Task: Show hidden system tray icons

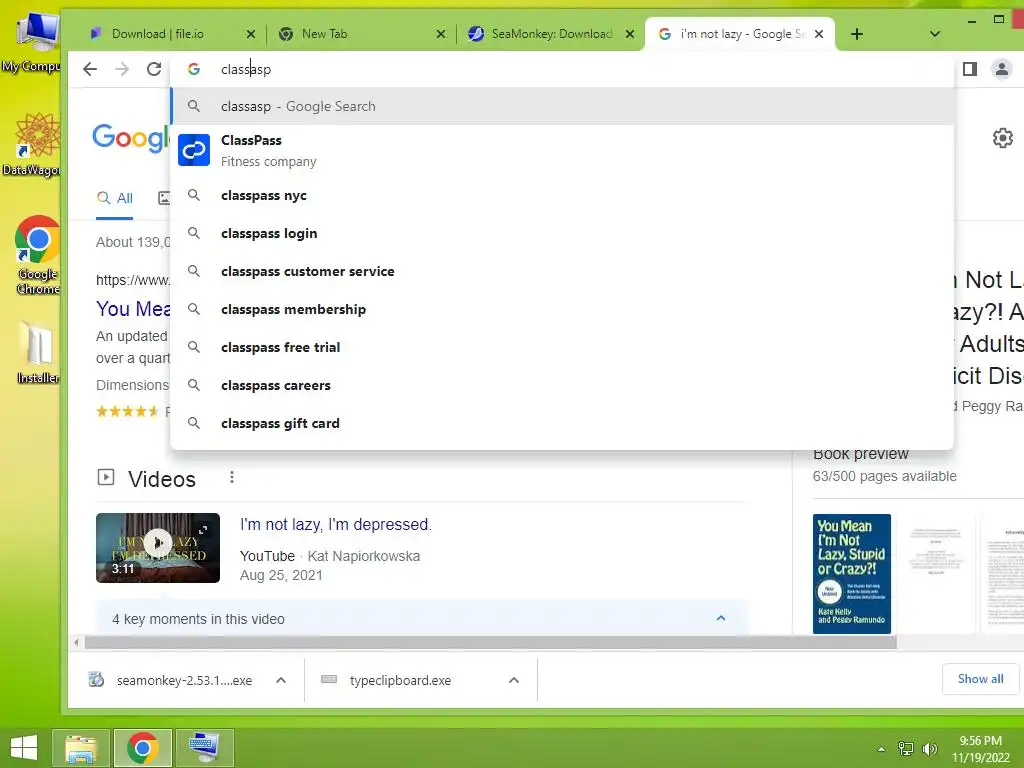Action: 881,749
